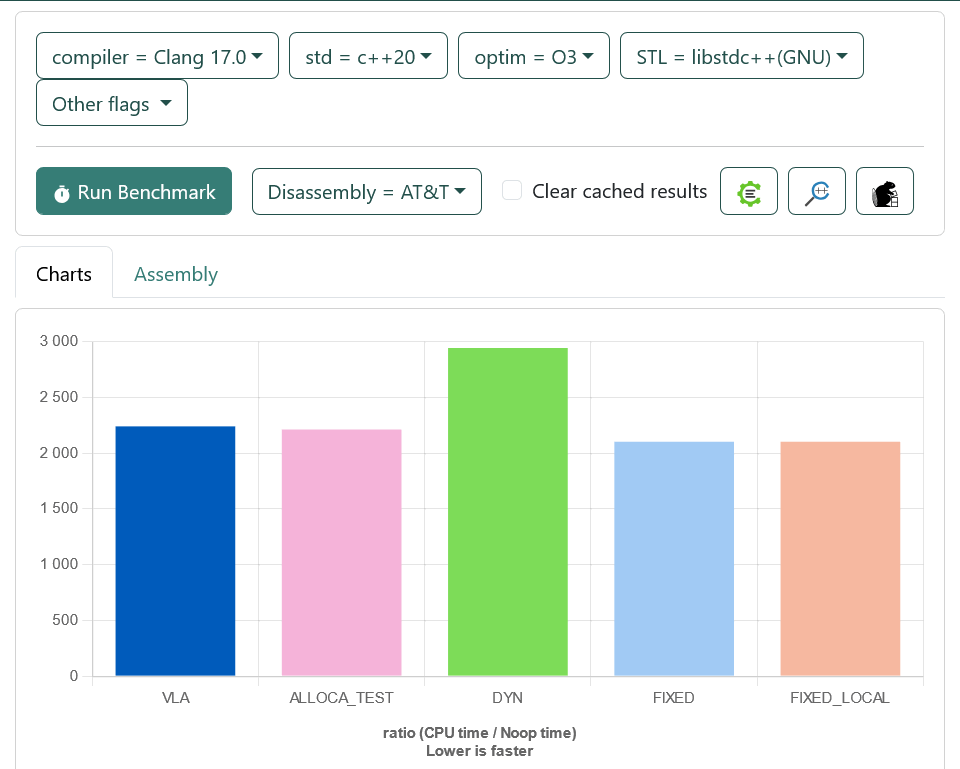Select the Charts tab

pyautogui.click(x=64, y=274)
